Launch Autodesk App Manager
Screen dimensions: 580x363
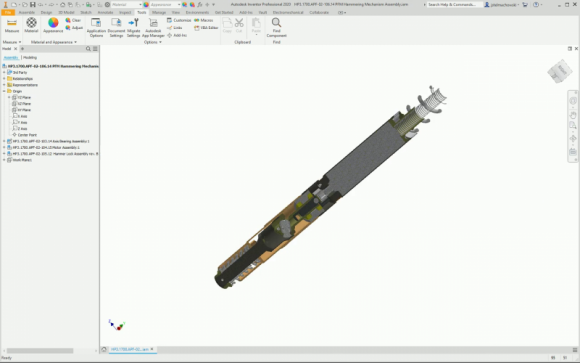coord(153,28)
